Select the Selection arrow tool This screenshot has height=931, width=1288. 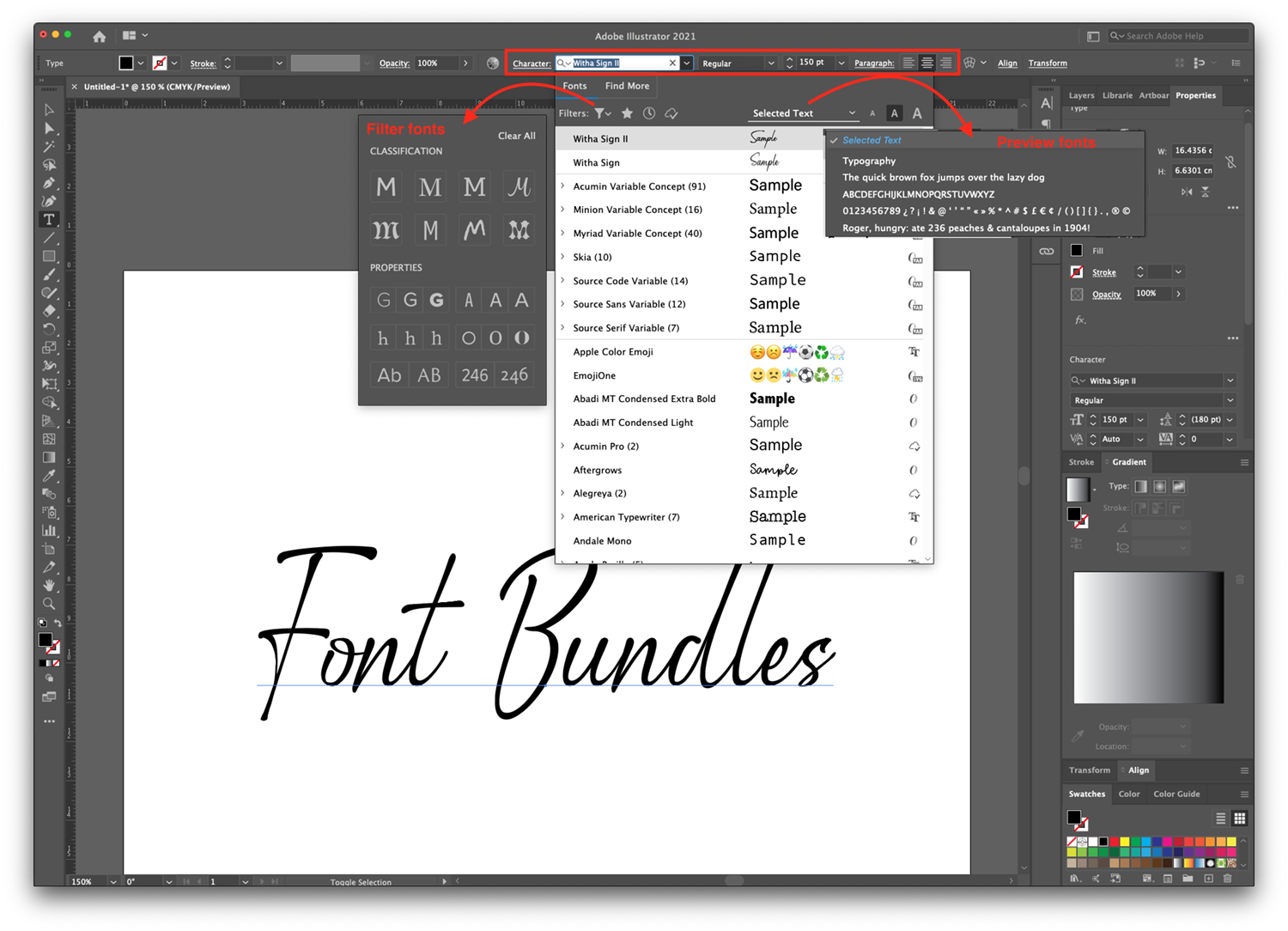49,110
